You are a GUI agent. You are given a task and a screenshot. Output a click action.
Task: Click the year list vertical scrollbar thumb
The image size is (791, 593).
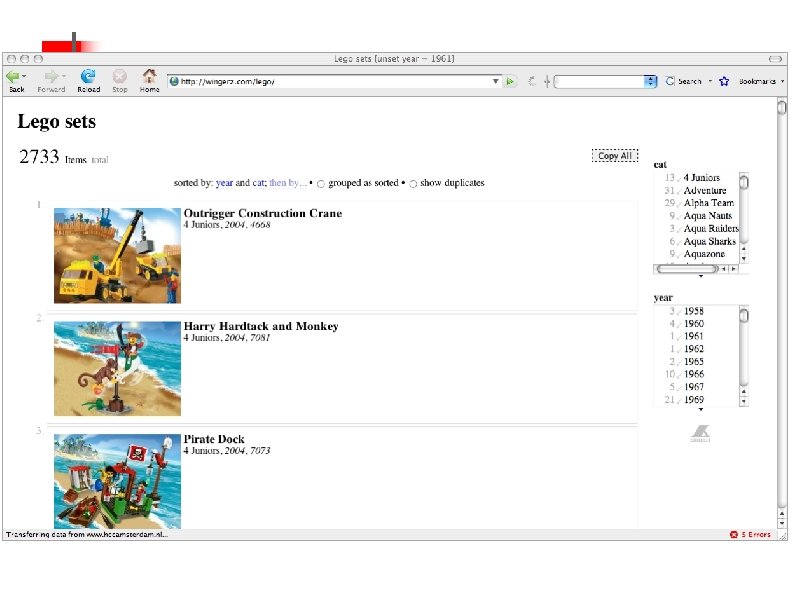point(744,315)
